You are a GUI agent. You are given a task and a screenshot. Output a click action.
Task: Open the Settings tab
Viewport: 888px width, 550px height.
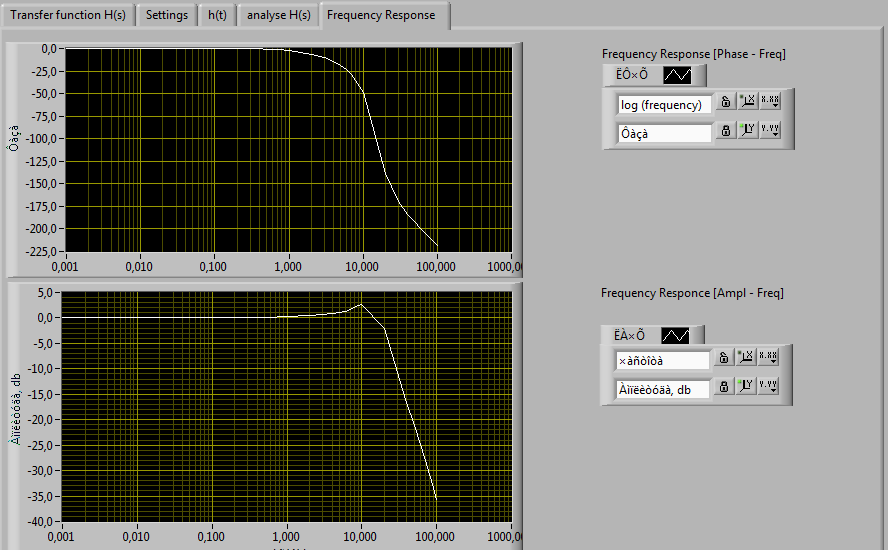pyautogui.click(x=166, y=15)
